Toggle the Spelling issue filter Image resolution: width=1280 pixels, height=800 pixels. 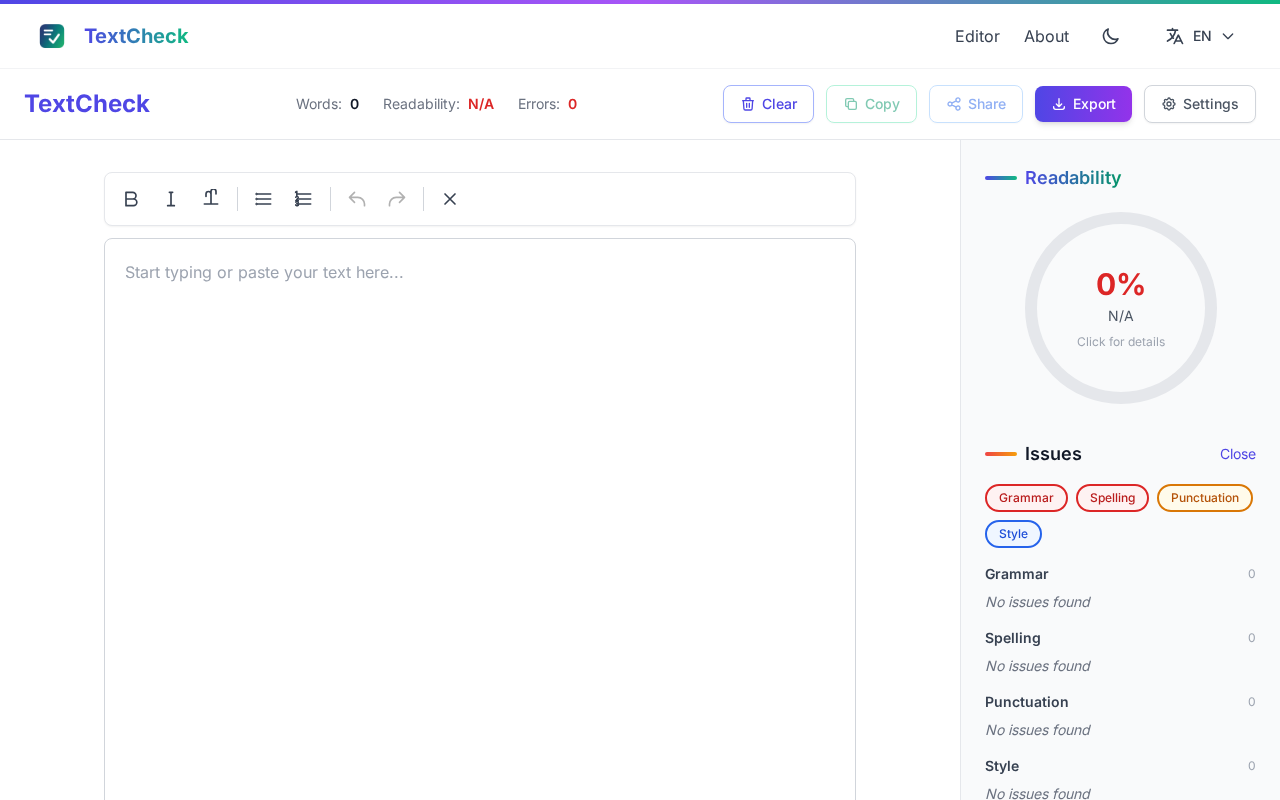pos(1112,498)
